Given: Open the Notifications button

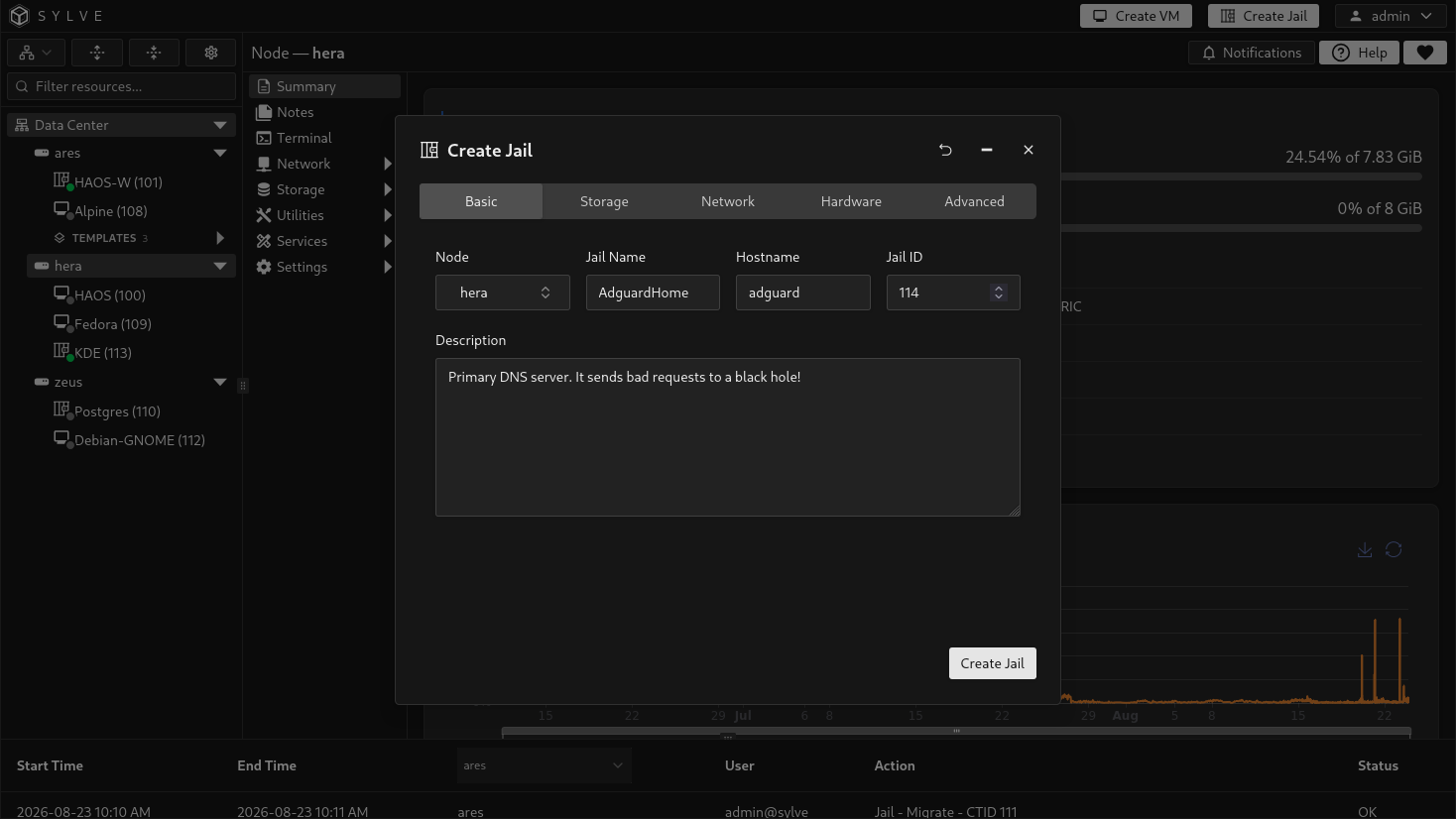Looking at the screenshot, I should [x=1252, y=53].
